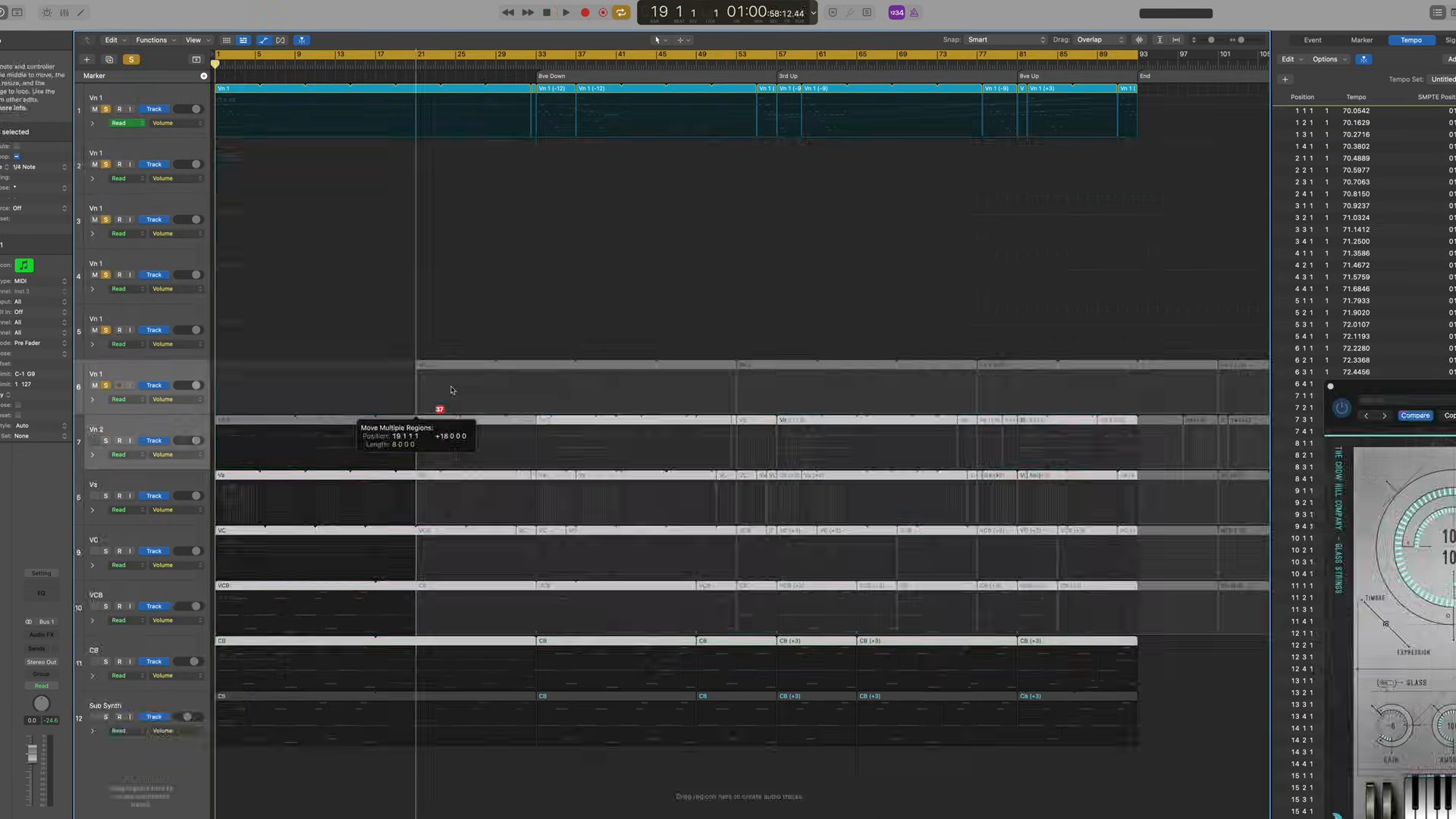This screenshot has height=819, width=1456.
Task: Click the Record button in the transport
Action: click(585, 12)
